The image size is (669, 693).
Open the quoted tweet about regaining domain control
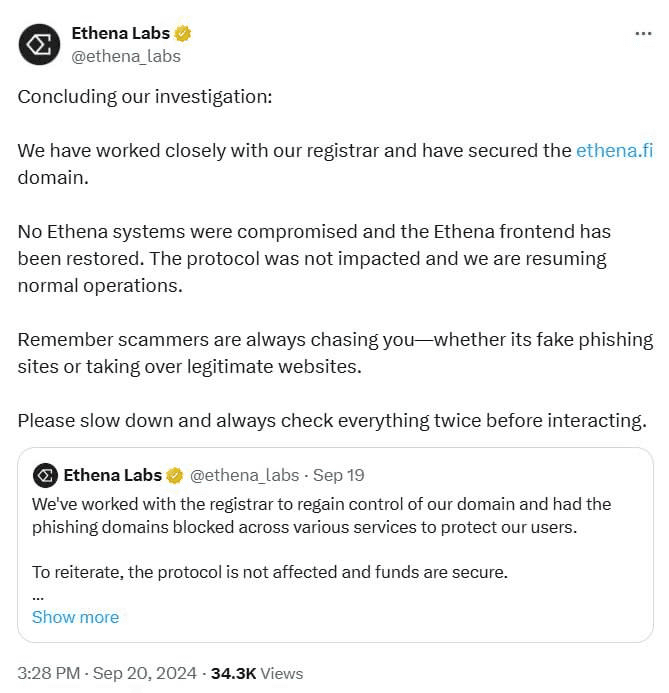click(335, 545)
